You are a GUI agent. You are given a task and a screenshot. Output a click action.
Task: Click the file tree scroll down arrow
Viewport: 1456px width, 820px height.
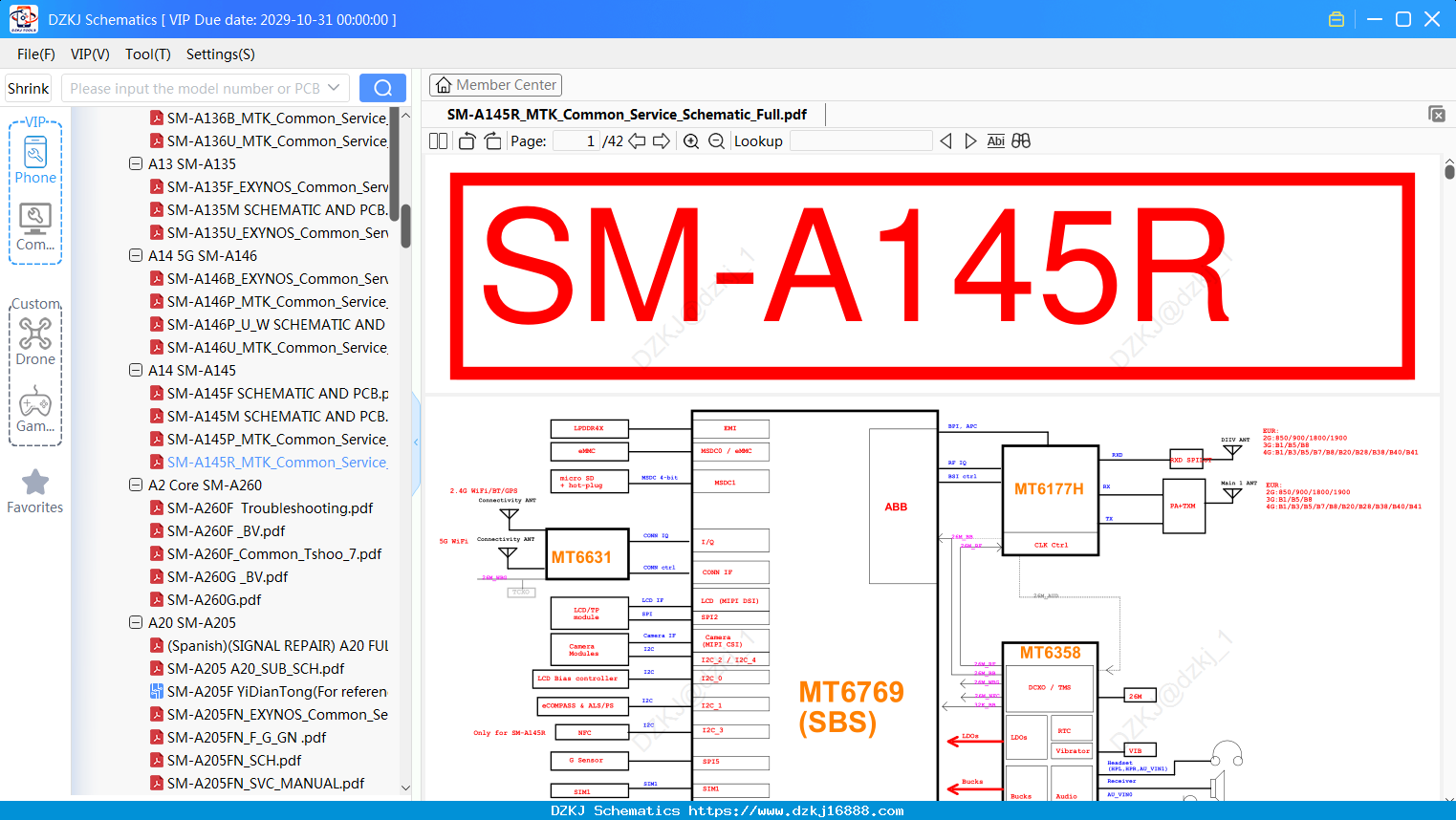tap(405, 788)
